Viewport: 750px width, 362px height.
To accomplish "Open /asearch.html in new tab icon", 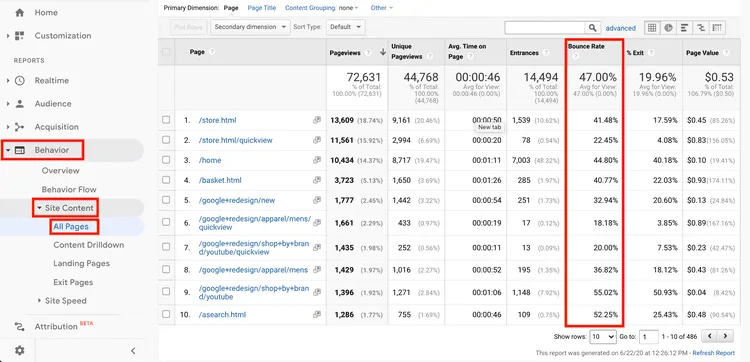I will (x=317, y=315).
